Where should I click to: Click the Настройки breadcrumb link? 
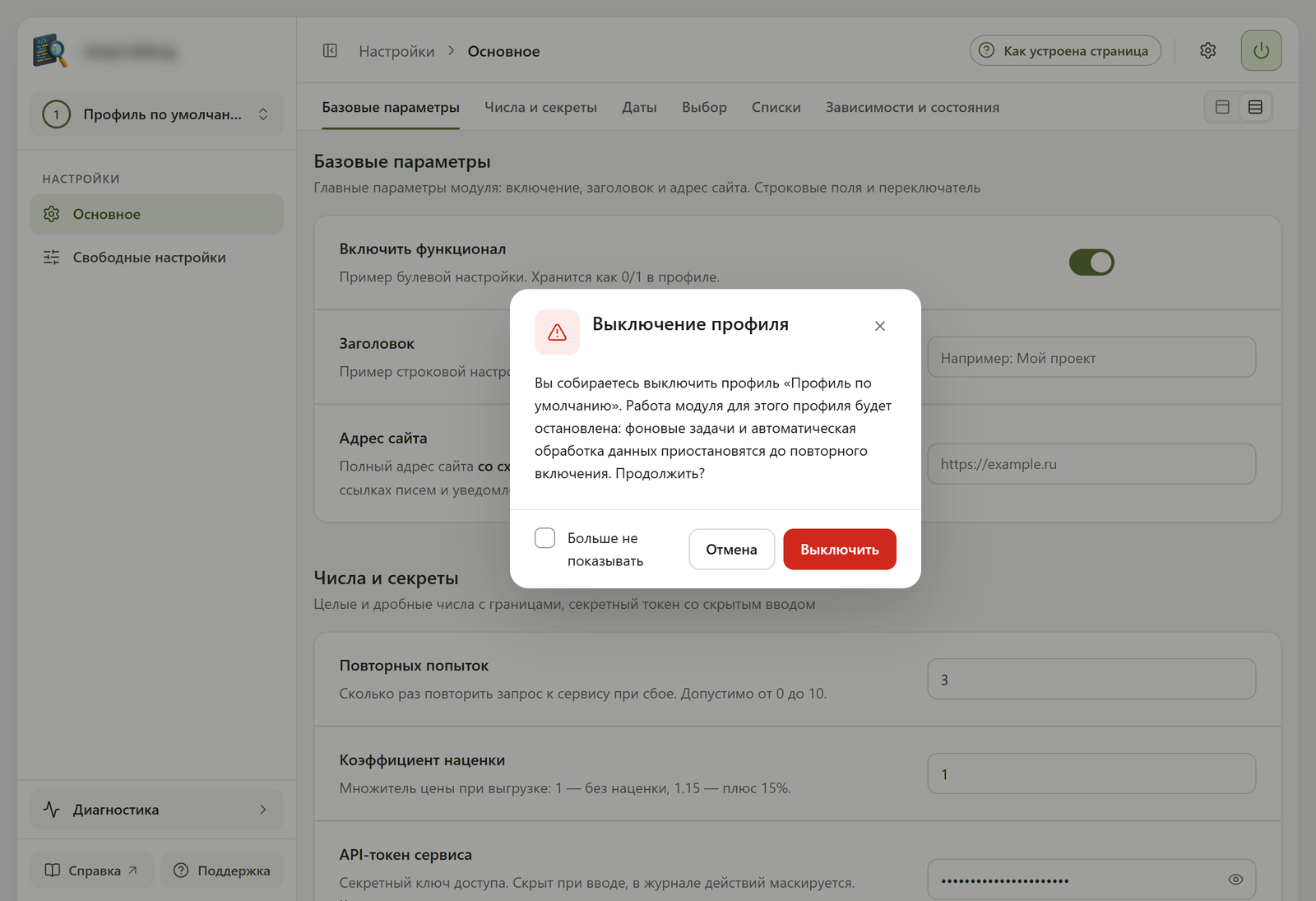(396, 51)
